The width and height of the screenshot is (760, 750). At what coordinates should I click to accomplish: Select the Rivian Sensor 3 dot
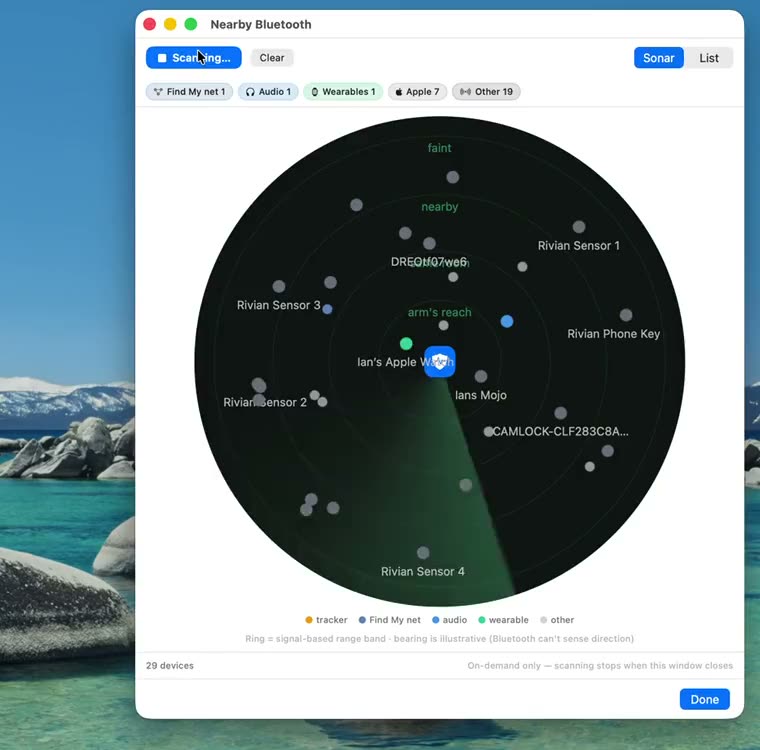tap(279, 286)
